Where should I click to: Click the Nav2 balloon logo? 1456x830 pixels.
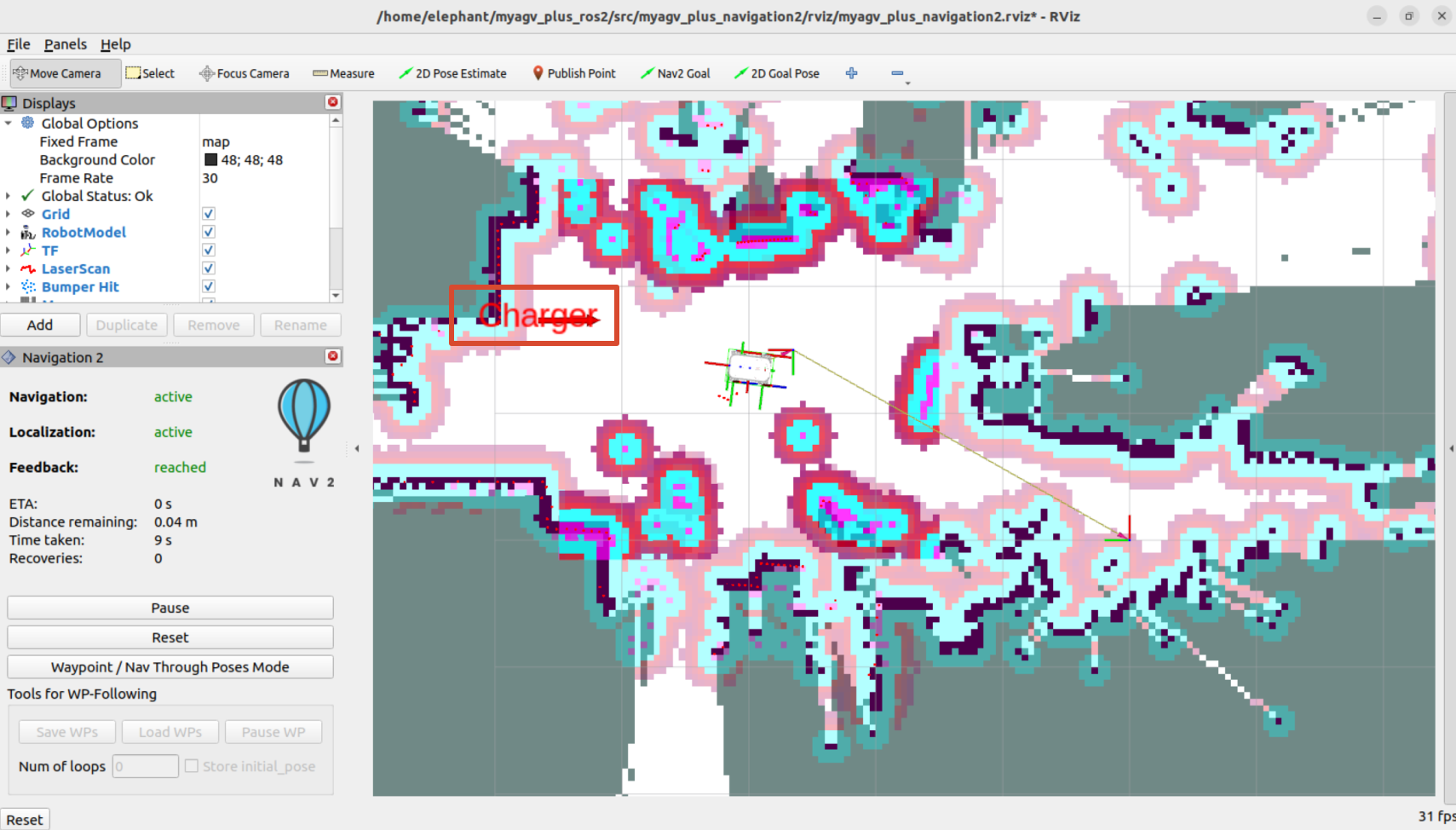click(x=304, y=416)
